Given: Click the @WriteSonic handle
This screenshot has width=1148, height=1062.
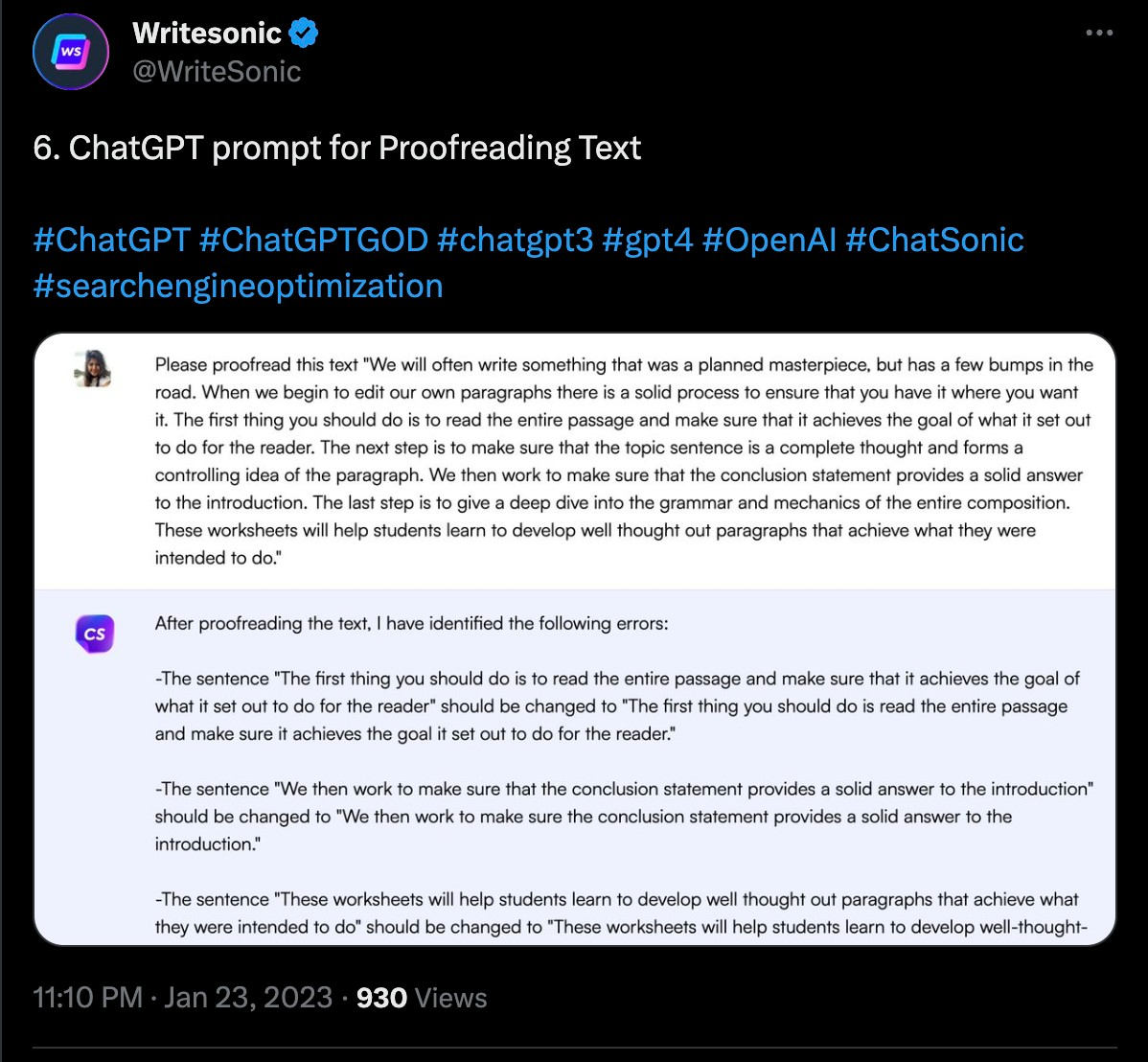Looking at the screenshot, I should point(217,71).
